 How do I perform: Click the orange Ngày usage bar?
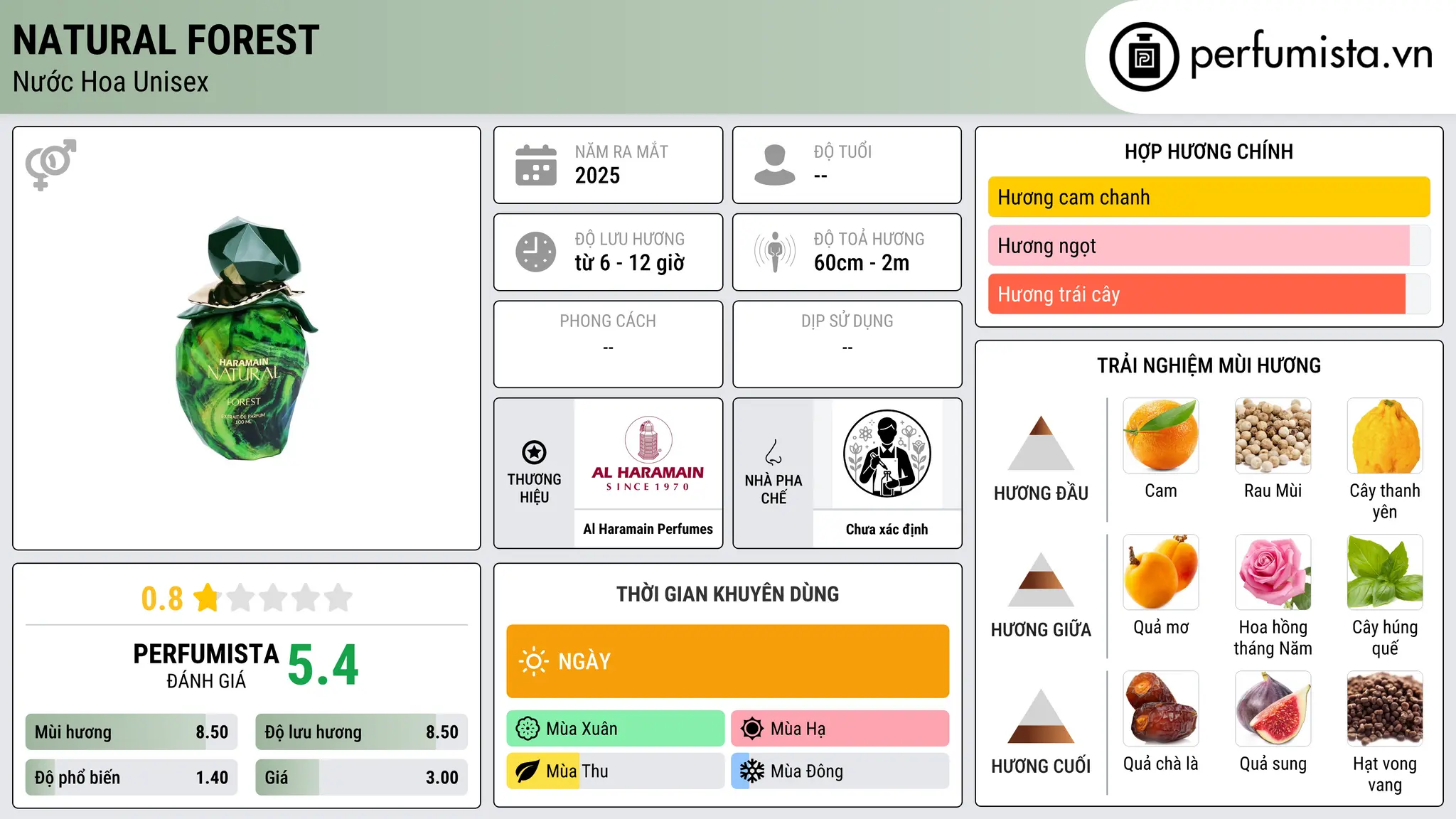click(x=727, y=661)
